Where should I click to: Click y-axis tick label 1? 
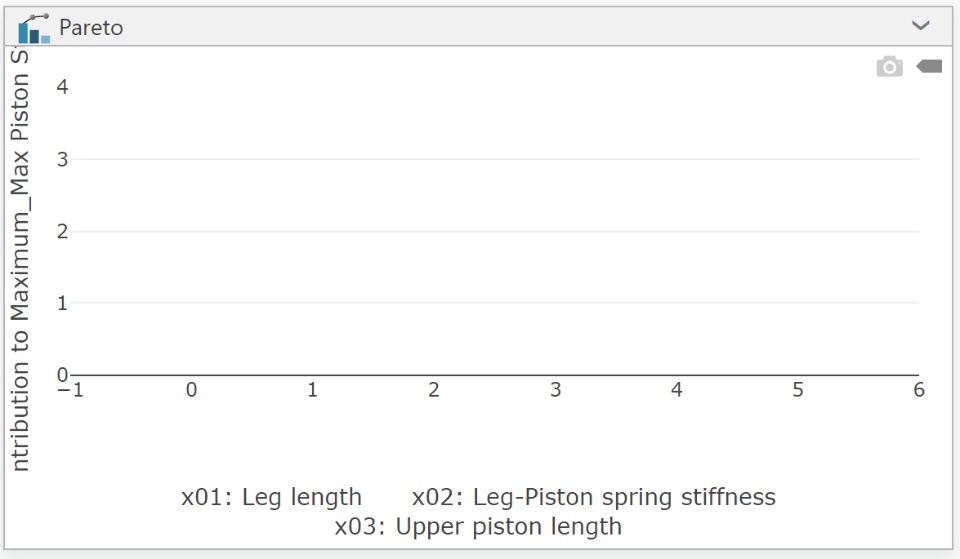pyautogui.click(x=62, y=303)
